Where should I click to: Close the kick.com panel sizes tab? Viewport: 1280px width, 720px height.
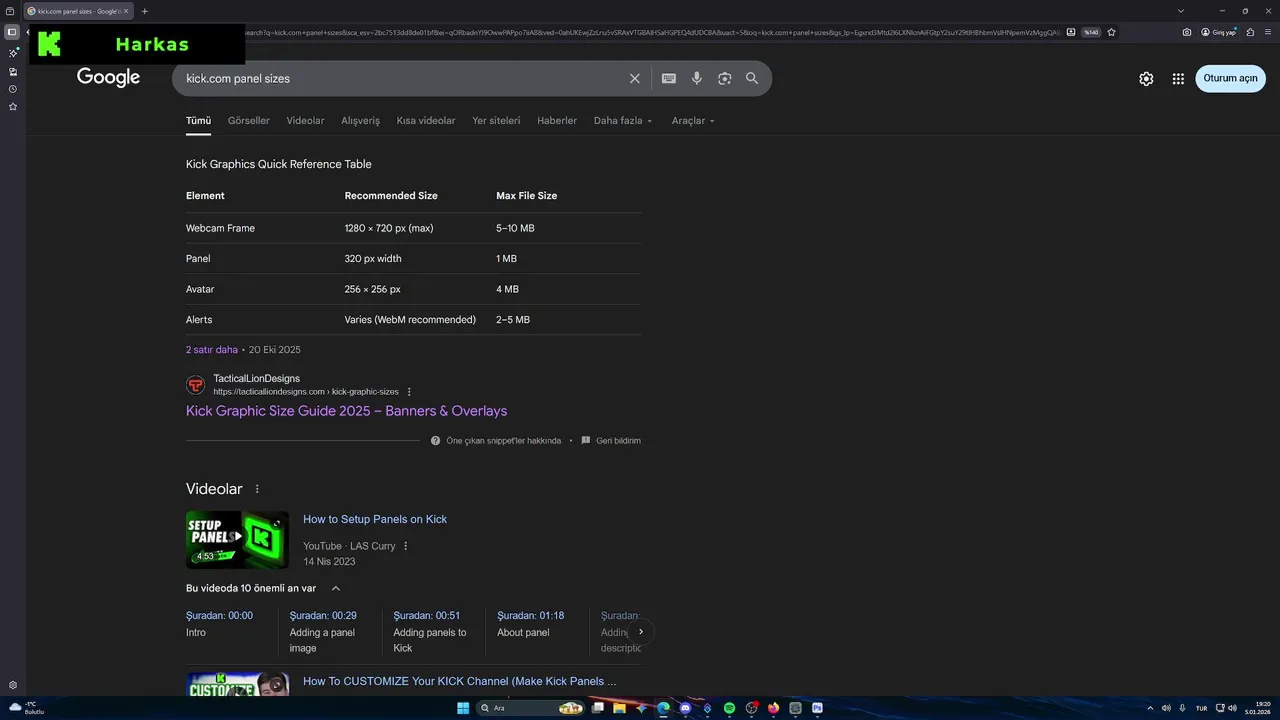pos(126,11)
